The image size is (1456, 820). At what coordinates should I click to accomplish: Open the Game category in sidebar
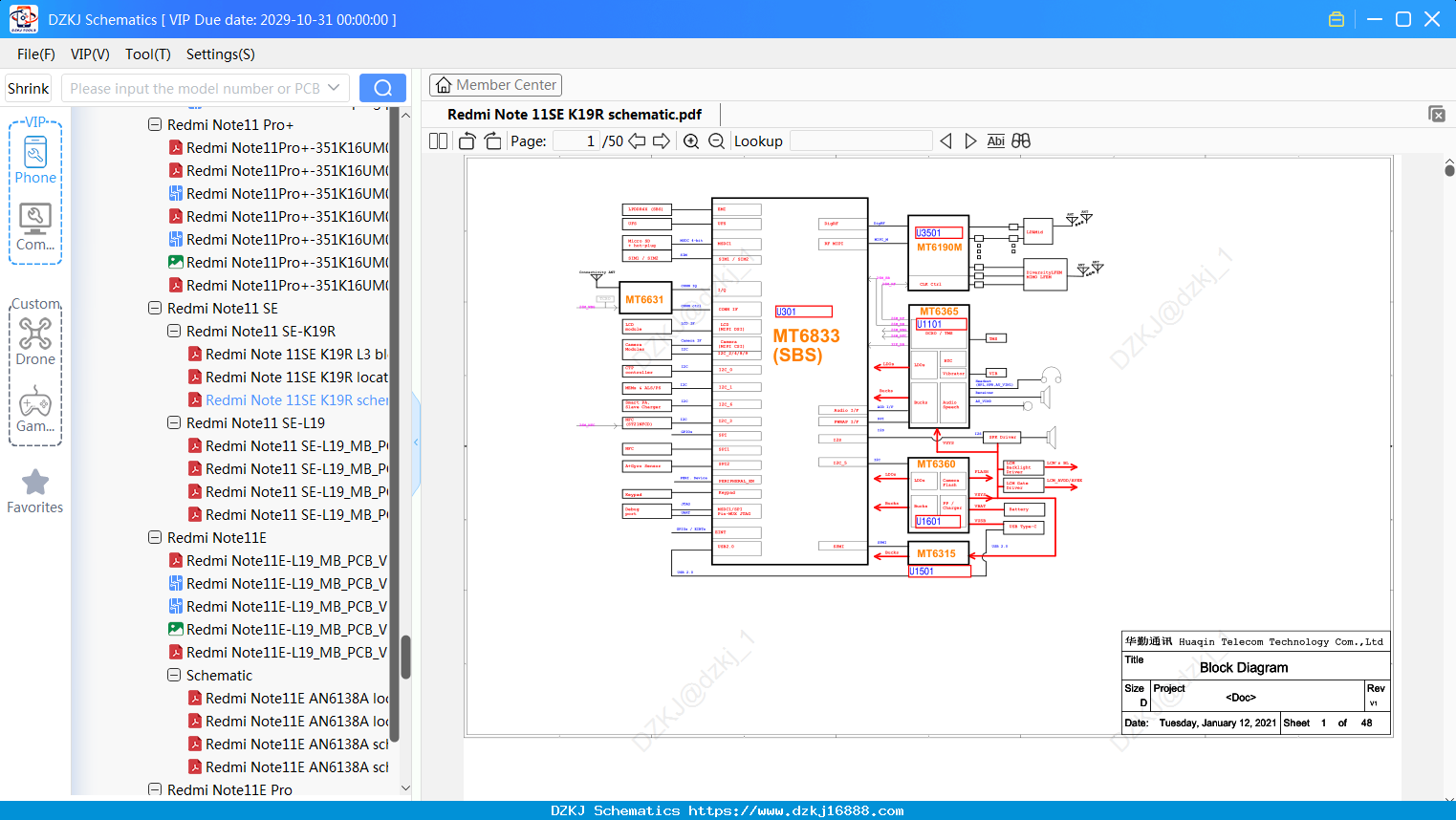[35, 409]
